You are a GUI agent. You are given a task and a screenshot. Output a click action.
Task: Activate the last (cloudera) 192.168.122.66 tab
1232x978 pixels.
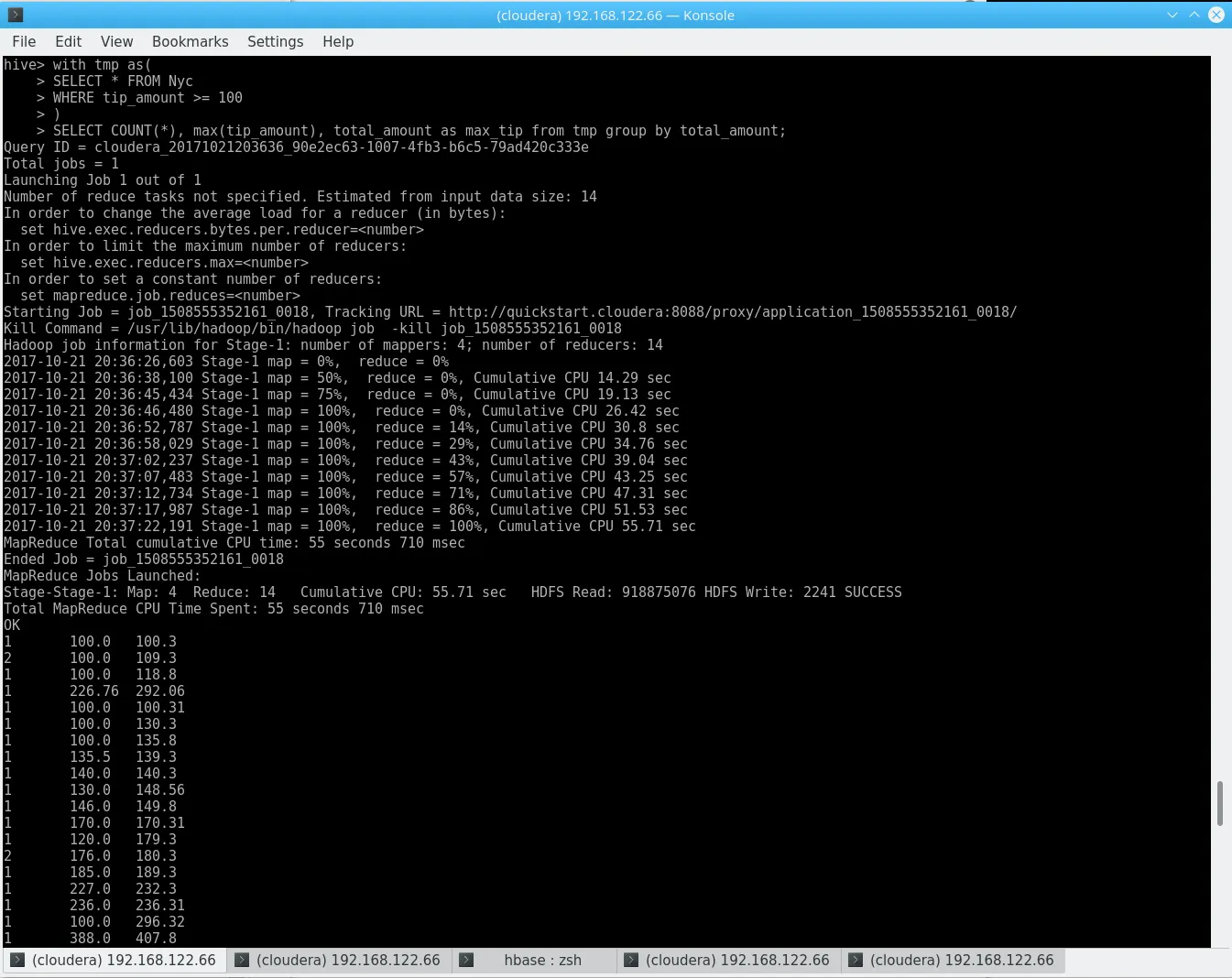[962, 960]
